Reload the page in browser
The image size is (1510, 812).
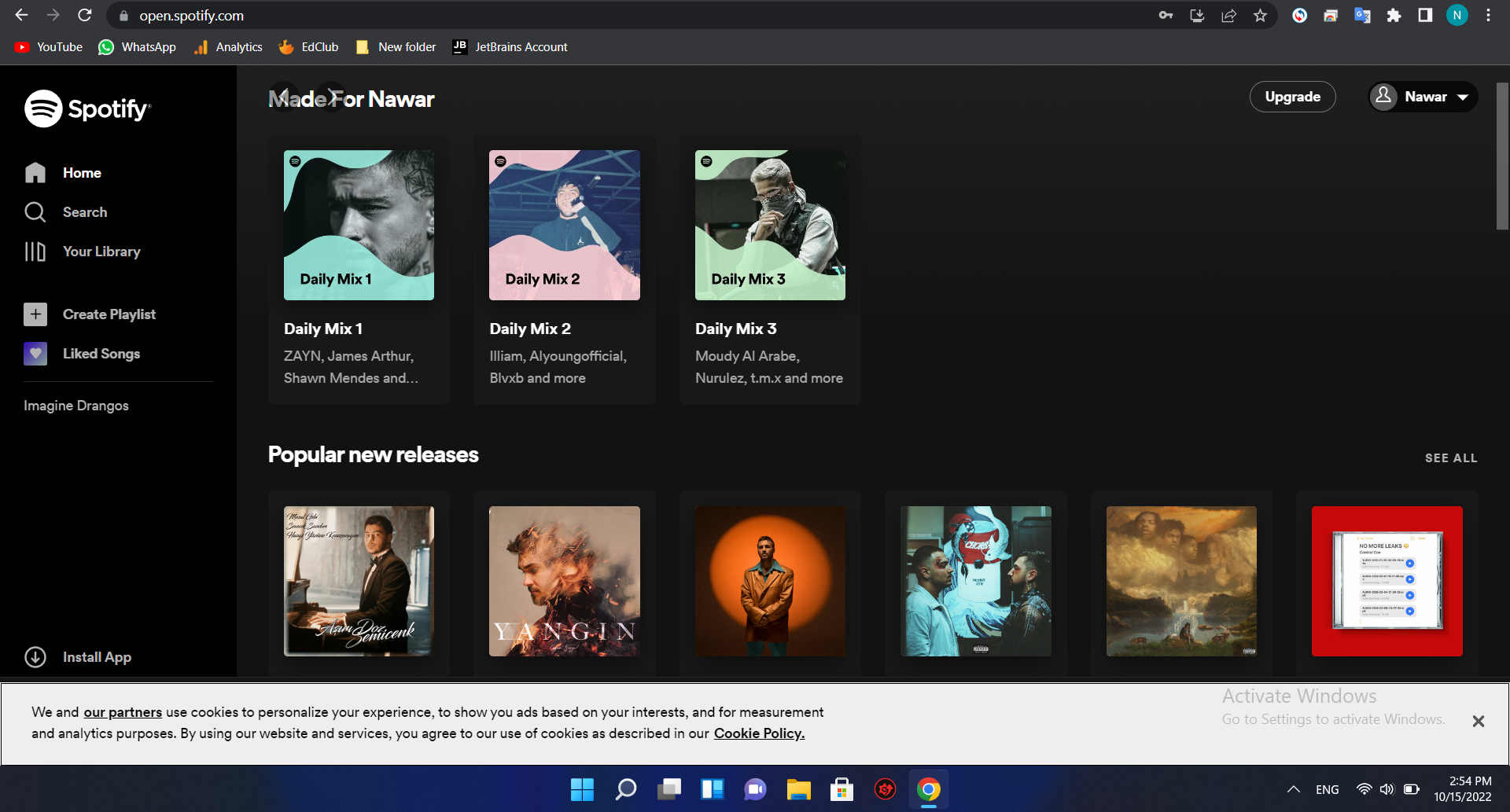[x=85, y=16]
